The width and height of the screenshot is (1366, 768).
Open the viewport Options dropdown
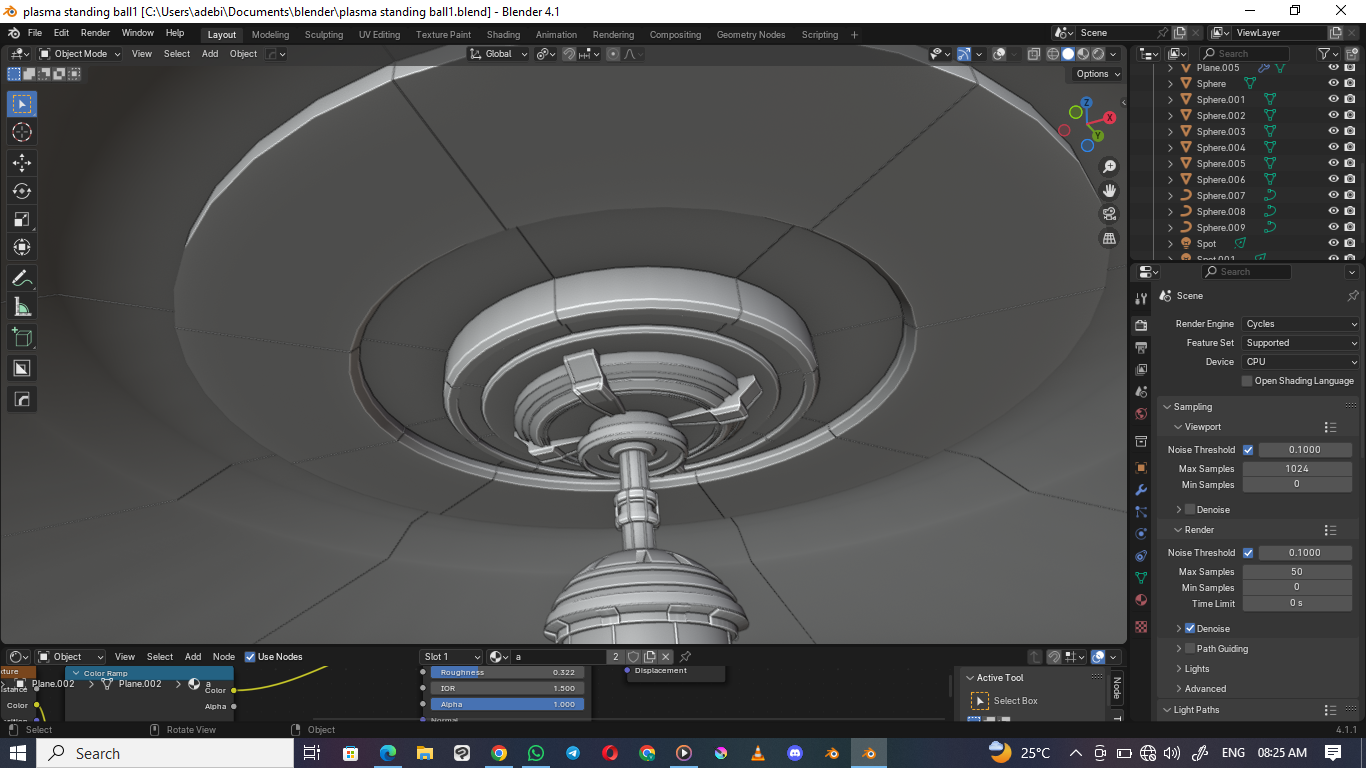point(1097,74)
